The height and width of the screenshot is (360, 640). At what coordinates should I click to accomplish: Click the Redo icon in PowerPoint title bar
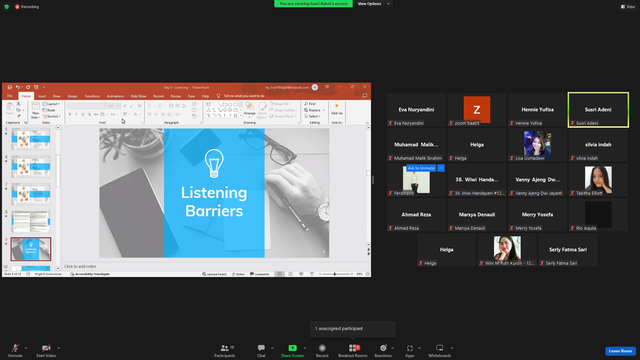click(28, 87)
